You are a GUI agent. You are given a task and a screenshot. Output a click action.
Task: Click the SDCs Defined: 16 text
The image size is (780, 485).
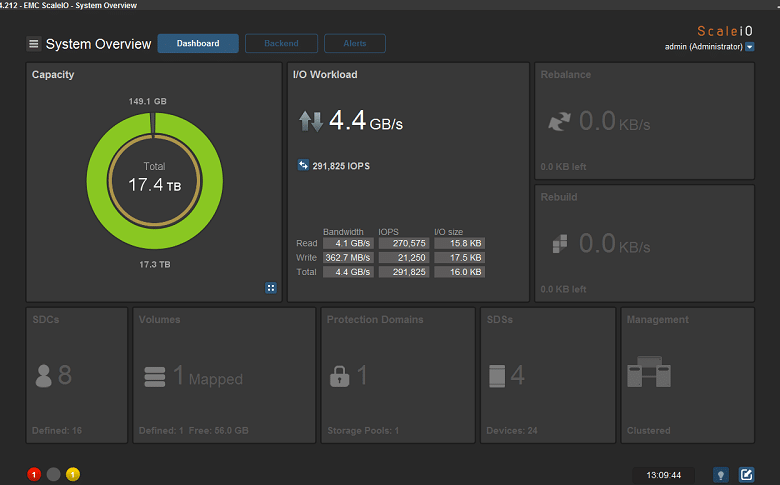pos(57,431)
